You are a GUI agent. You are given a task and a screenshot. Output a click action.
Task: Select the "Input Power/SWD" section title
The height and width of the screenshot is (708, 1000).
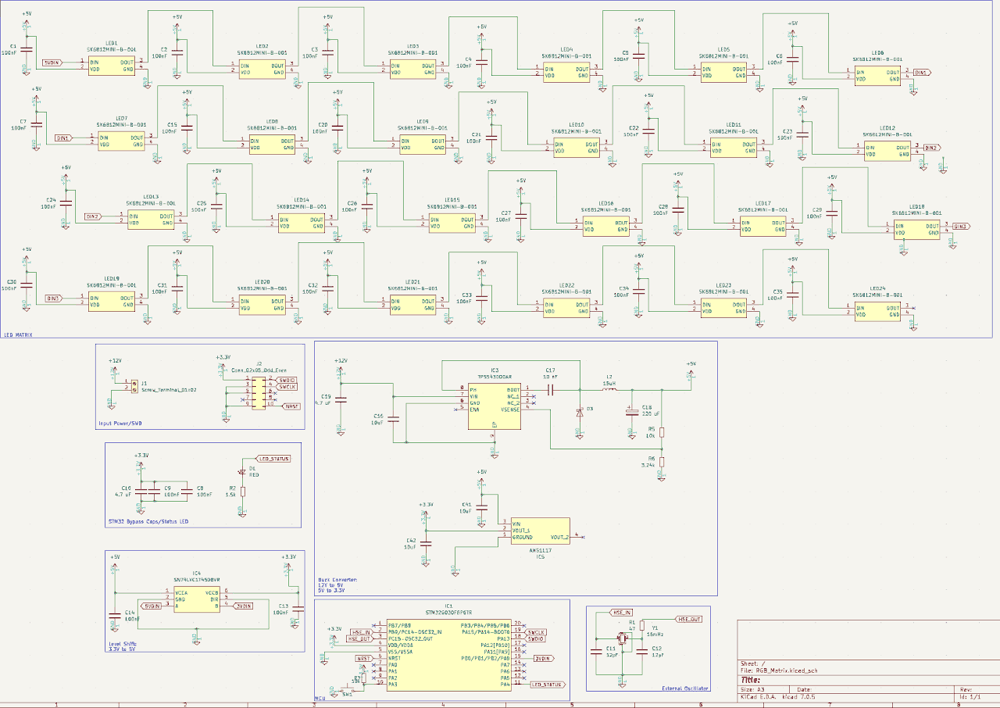[x=120, y=423]
